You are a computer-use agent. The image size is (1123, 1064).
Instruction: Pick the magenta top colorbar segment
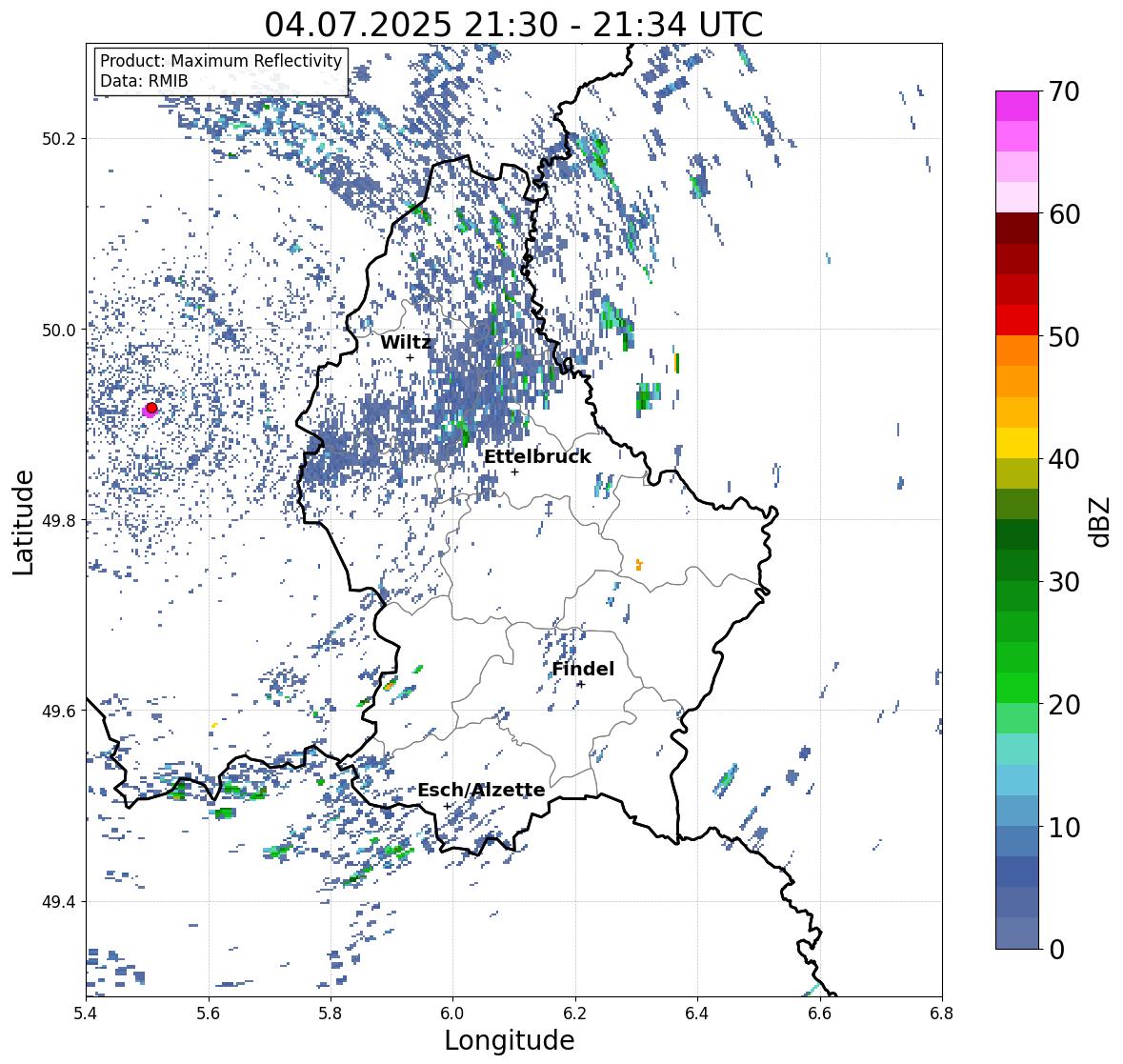[1017, 106]
